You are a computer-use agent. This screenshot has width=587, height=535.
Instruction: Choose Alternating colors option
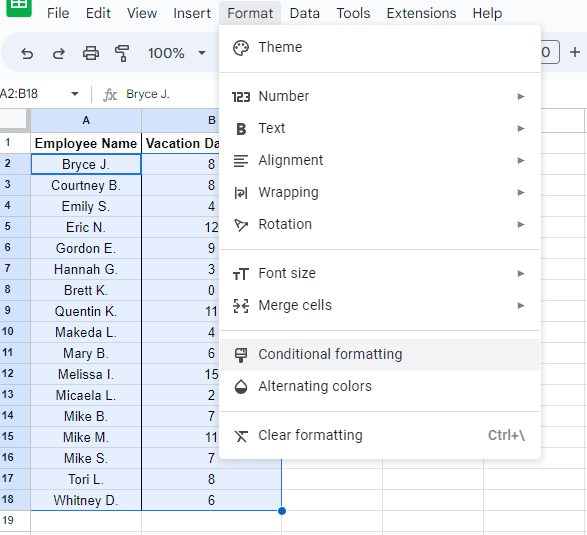[x=380, y=386]
